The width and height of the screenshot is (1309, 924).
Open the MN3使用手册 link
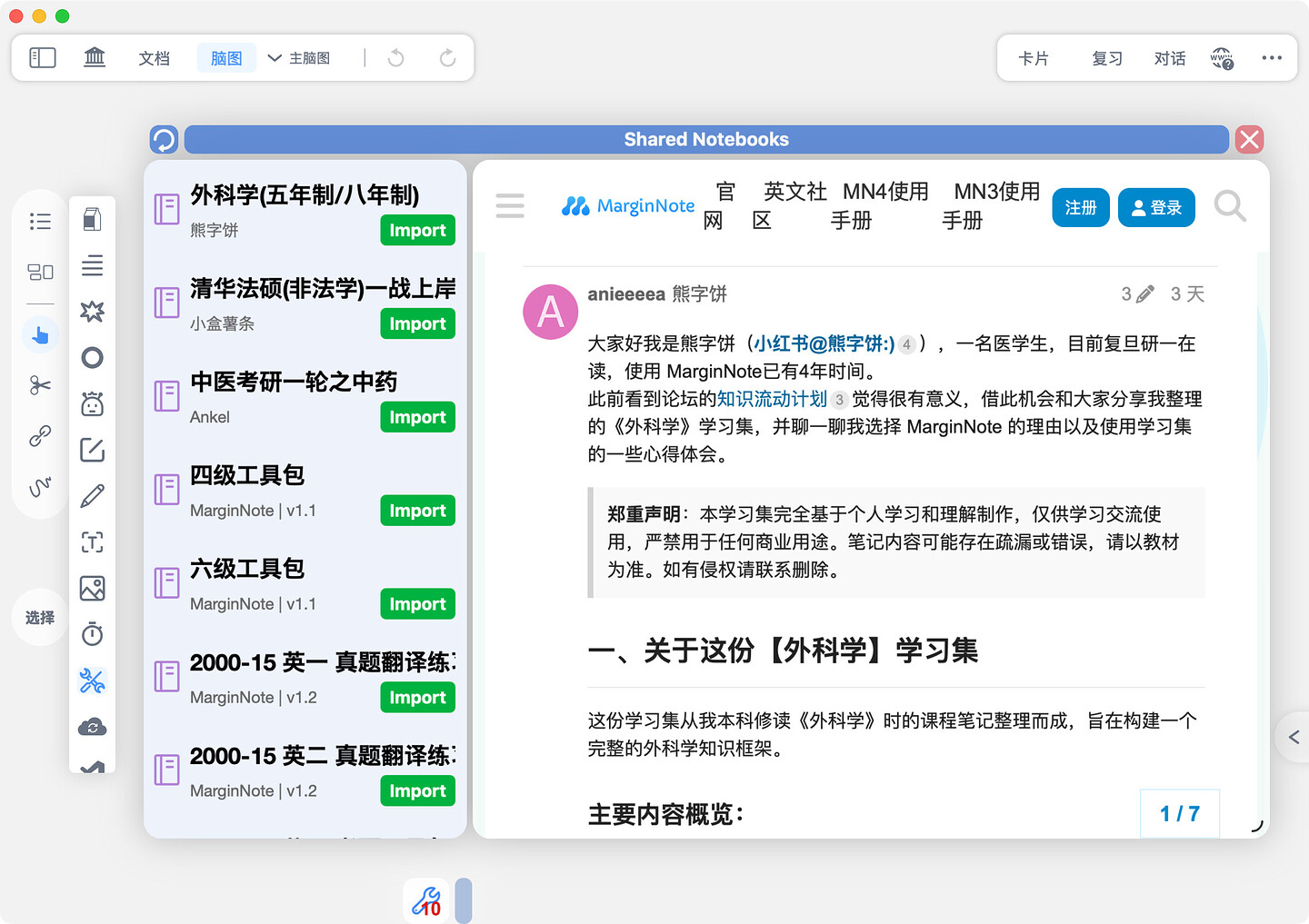991,206
